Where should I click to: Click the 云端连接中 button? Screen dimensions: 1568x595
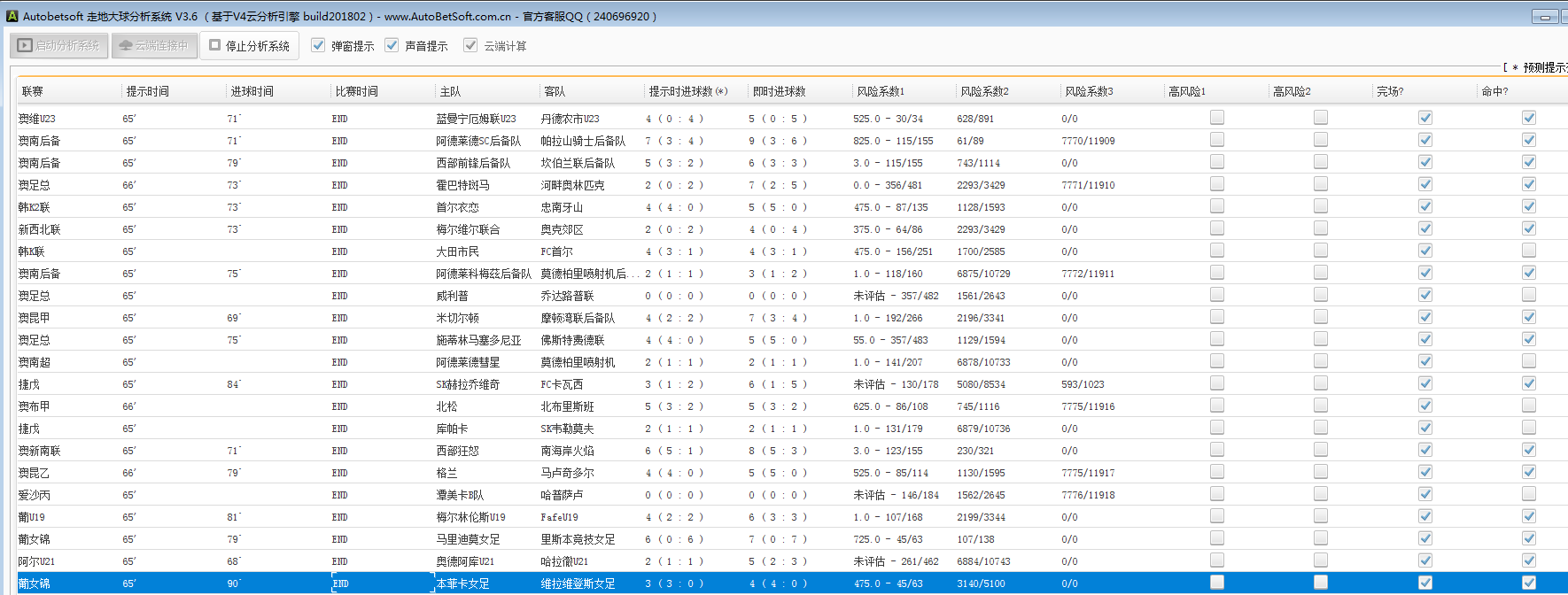pyautogui.click(x=153, y=45)
